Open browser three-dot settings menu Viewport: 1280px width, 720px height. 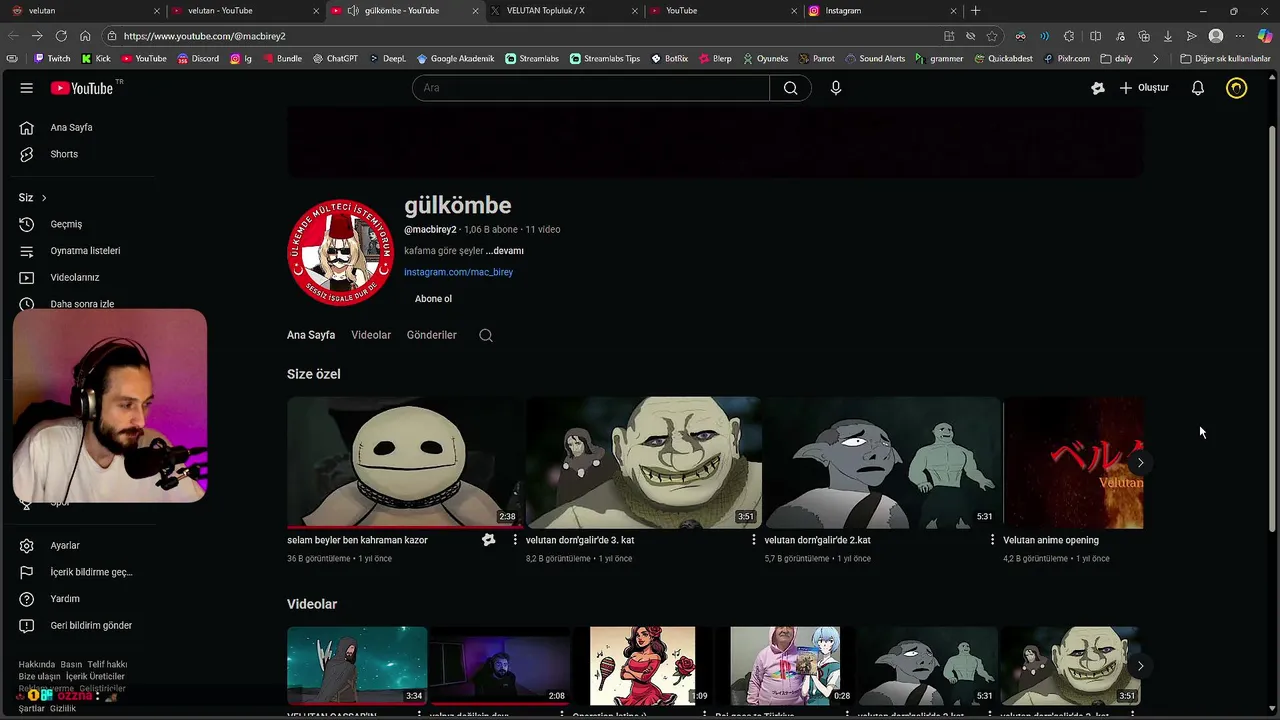tap(1240, 36)
